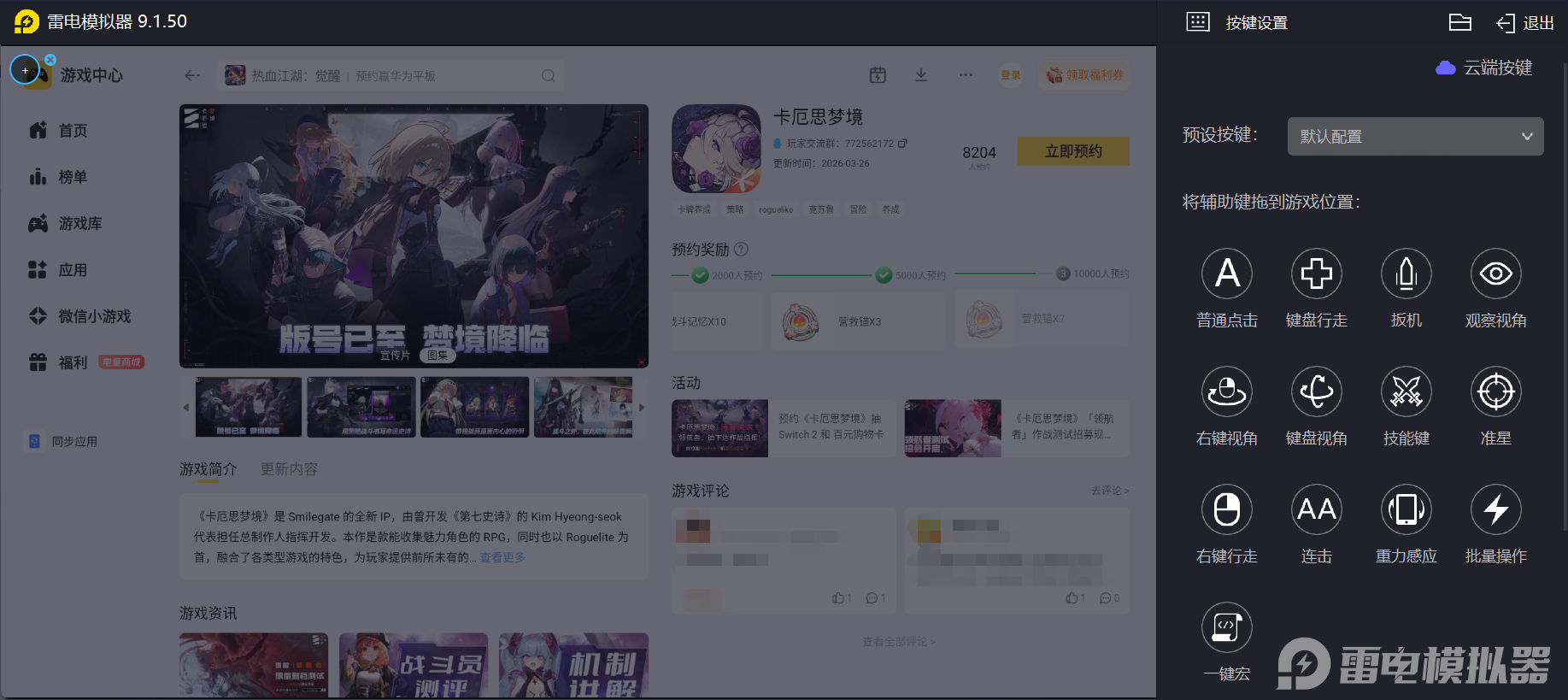Go to 首页 in the sidebar
Viewport: 1568px width, 700px height.
pyautogui.click(x=58, y=131)
